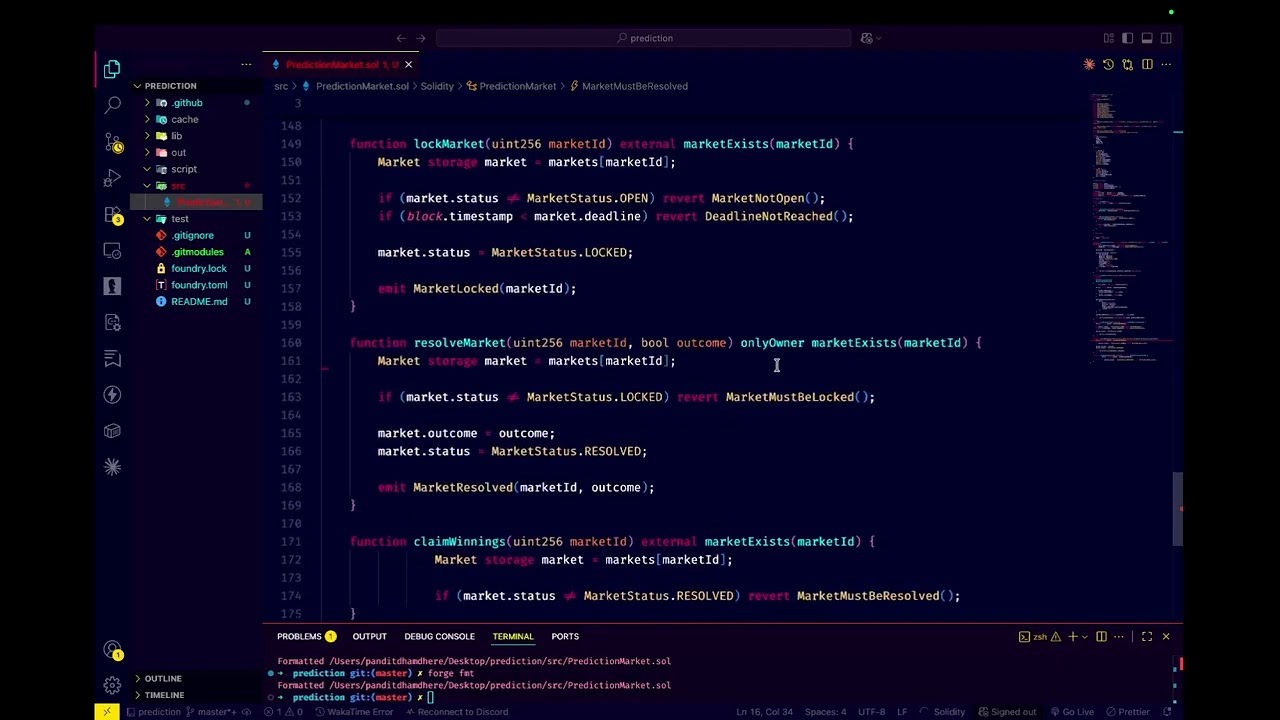
Task: Expand the OUTLINE section
Action: pyautogui.click(x=163, y=678)
